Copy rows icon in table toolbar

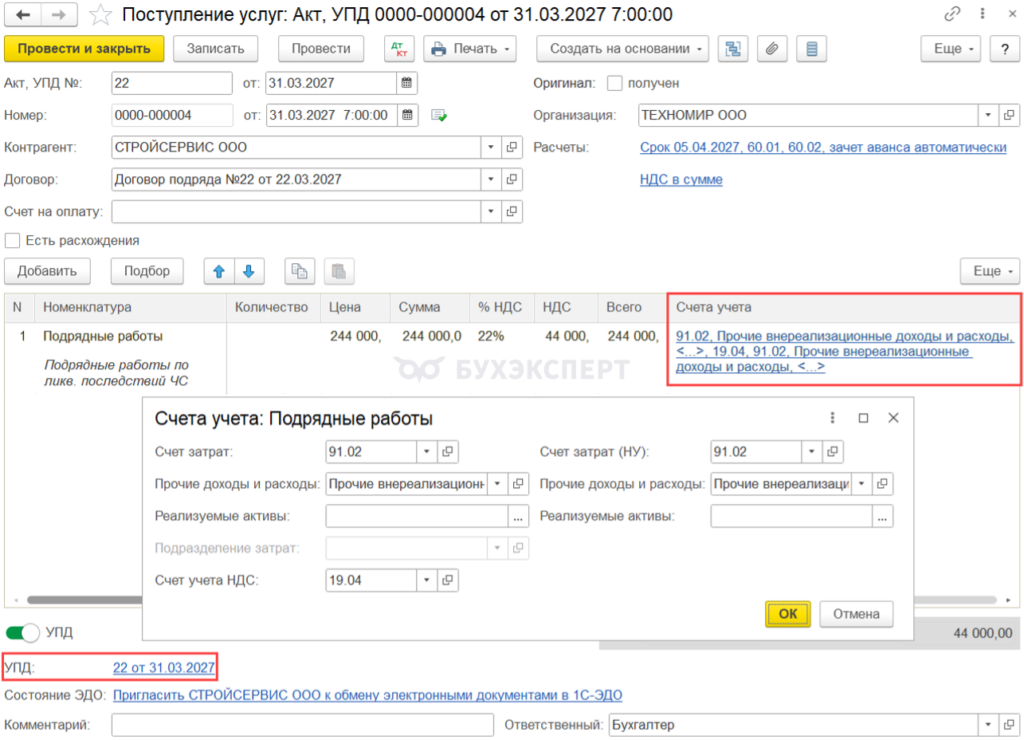click(x=300, y=271)
